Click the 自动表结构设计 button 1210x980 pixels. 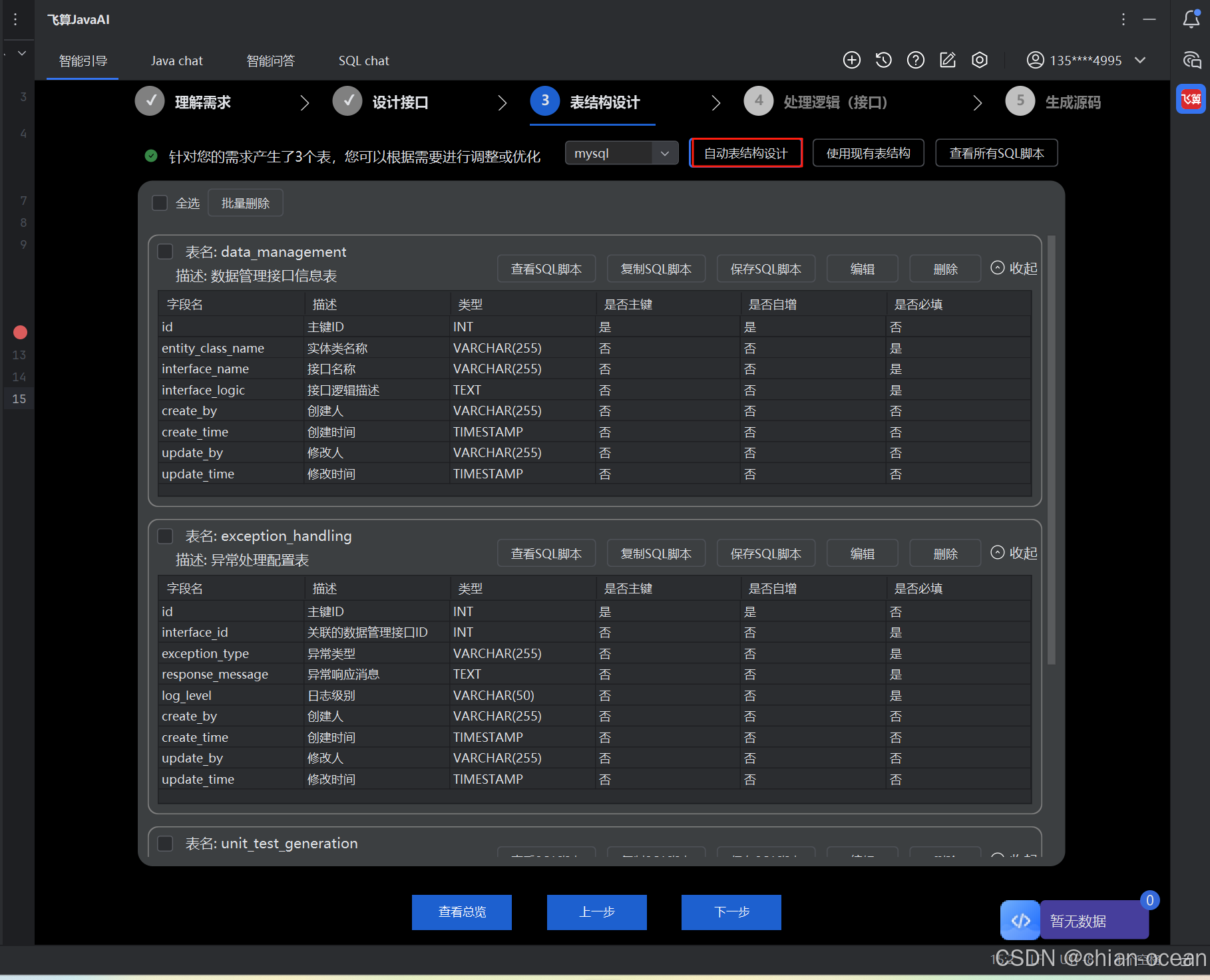tap(746, 153)
